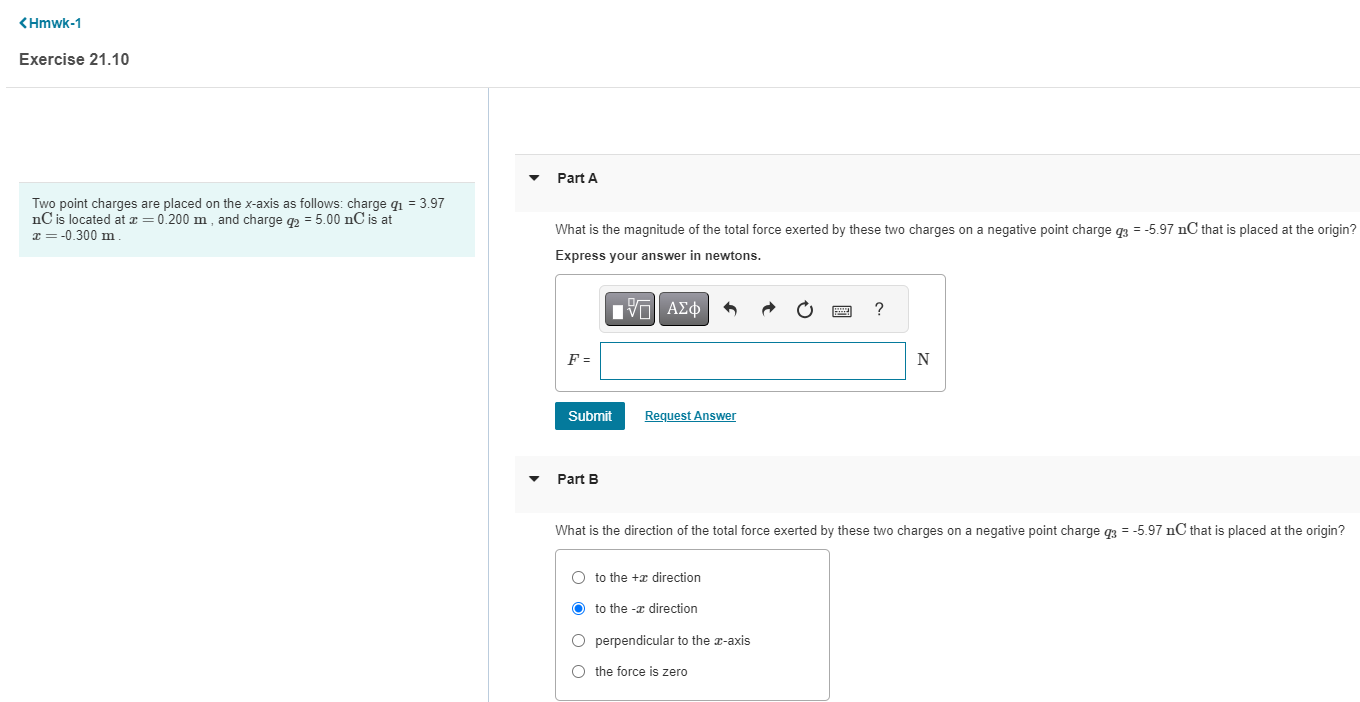Select the 'to the +x direction' option
Screen dimensions: 1360x702
point(578,577)
